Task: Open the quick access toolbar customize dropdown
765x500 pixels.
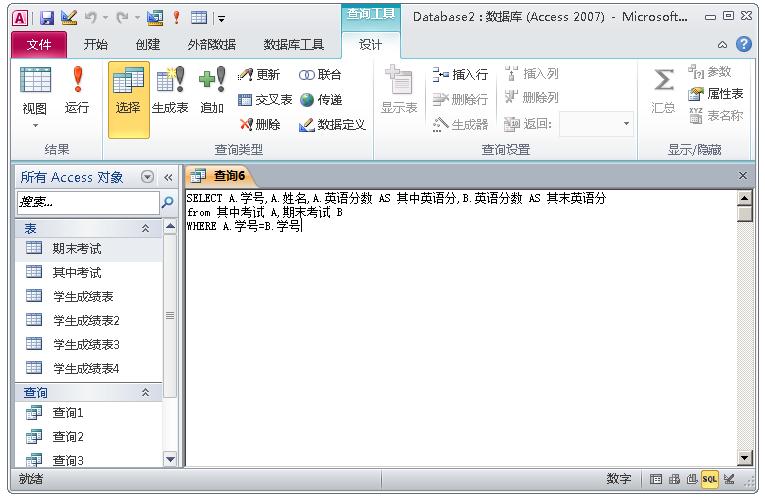Action: [x=221, y=19]
